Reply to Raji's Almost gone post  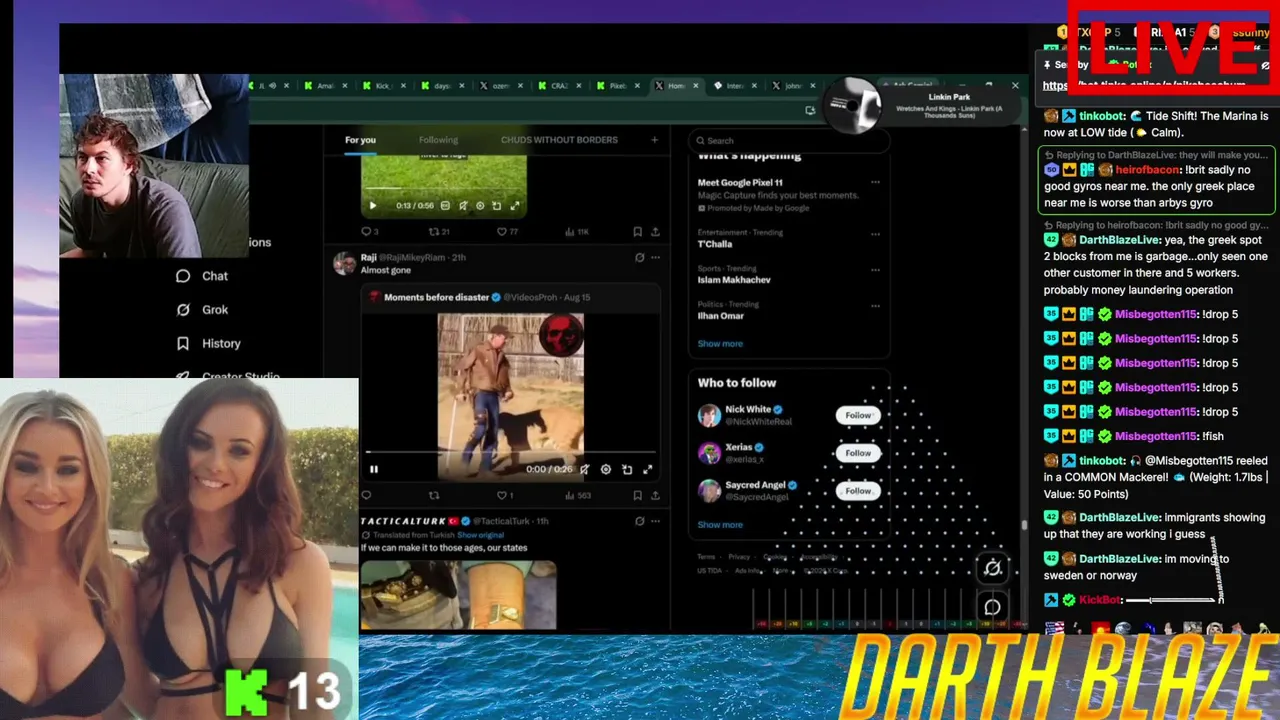(x=366, y=495)
